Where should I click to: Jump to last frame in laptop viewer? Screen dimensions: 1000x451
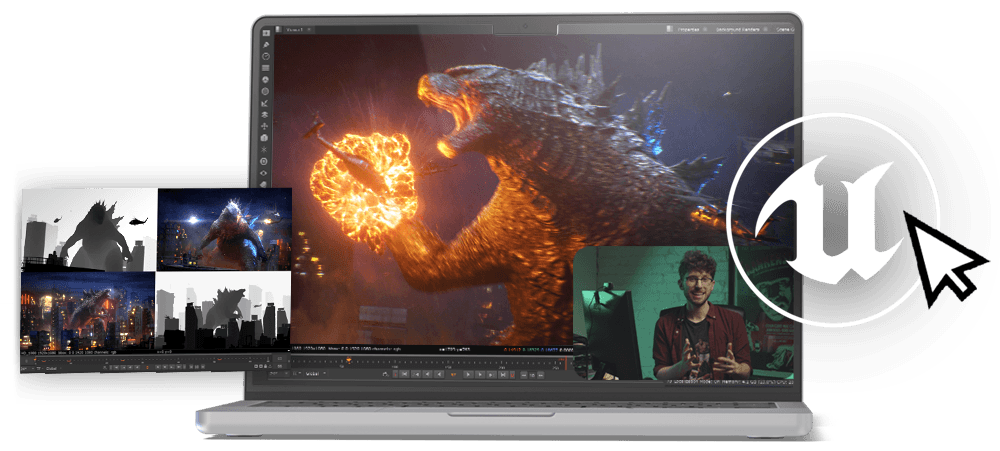click(x=503, y=375)
